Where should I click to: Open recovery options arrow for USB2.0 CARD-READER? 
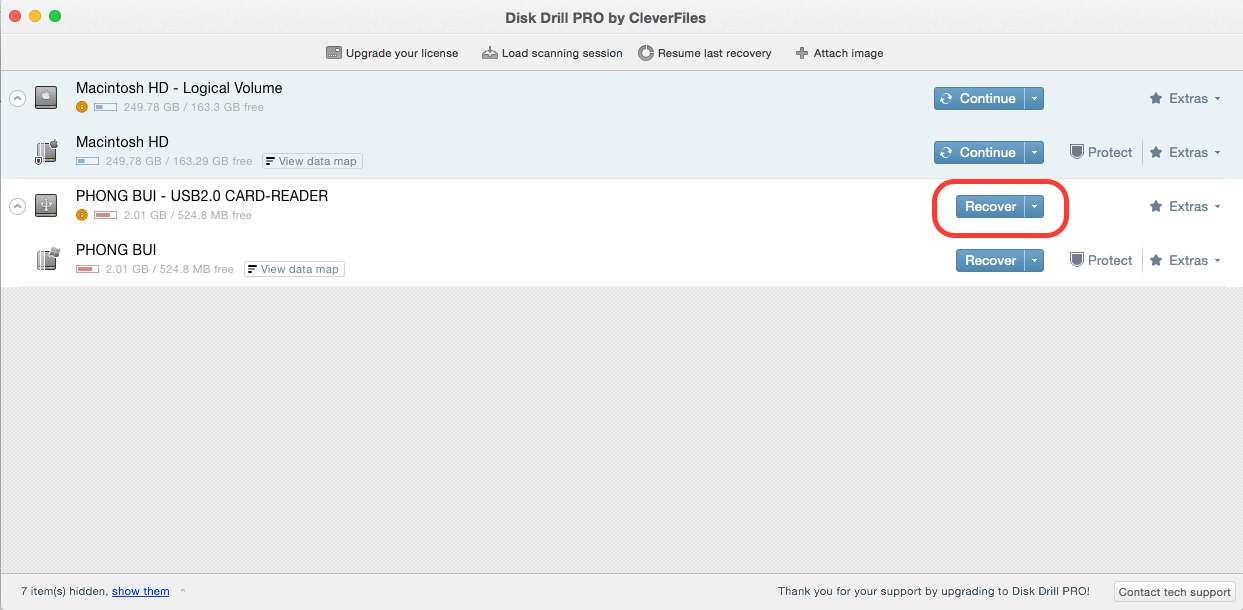[x=1035, y=206]
